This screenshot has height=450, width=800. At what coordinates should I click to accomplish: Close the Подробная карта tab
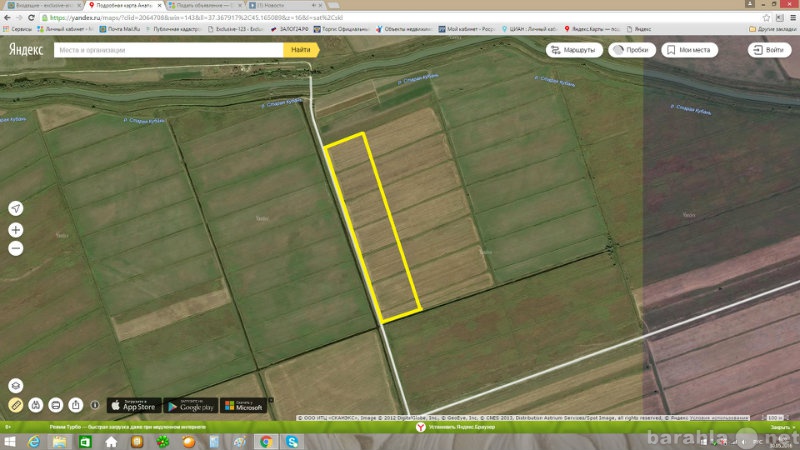click(160, 5)
